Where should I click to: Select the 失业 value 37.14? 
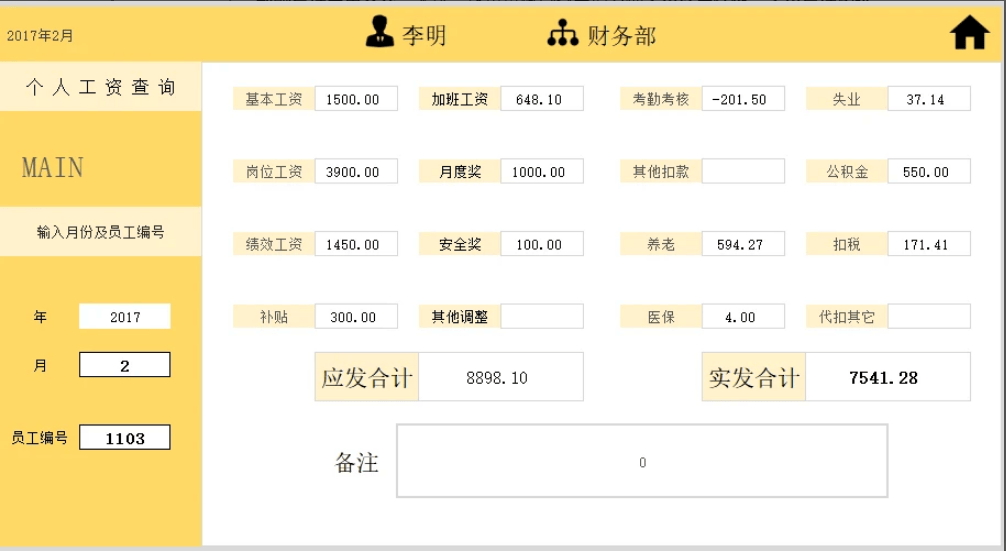(929, 99)
